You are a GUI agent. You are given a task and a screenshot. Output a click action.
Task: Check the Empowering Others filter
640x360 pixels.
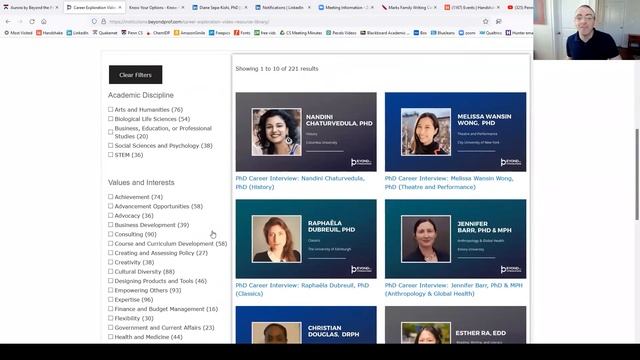(110, 290)
